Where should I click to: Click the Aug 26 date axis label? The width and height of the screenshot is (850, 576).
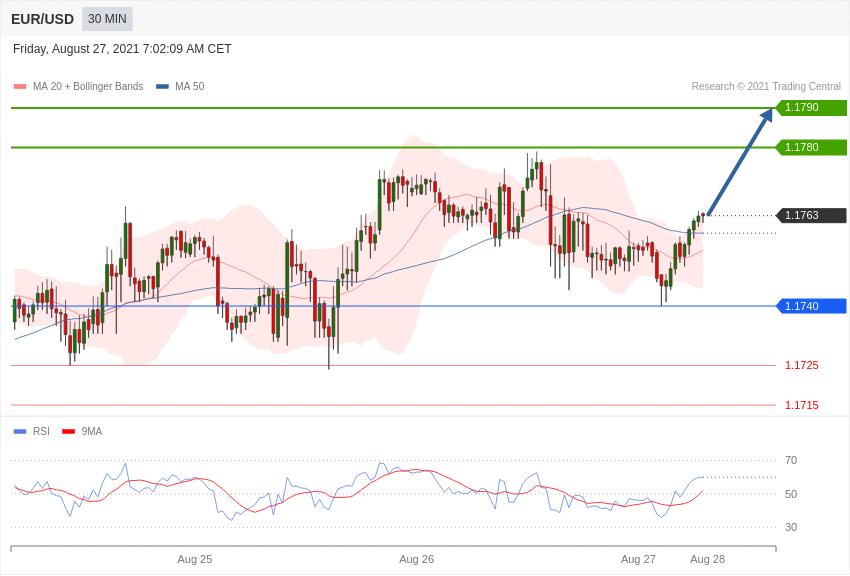(416, 559)
